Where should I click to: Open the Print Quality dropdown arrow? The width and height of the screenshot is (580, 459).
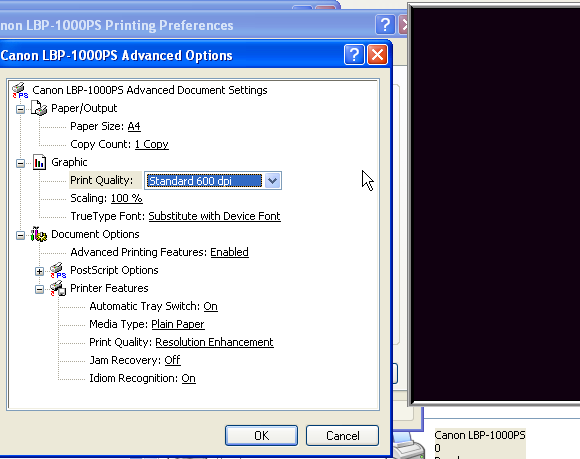272,181
